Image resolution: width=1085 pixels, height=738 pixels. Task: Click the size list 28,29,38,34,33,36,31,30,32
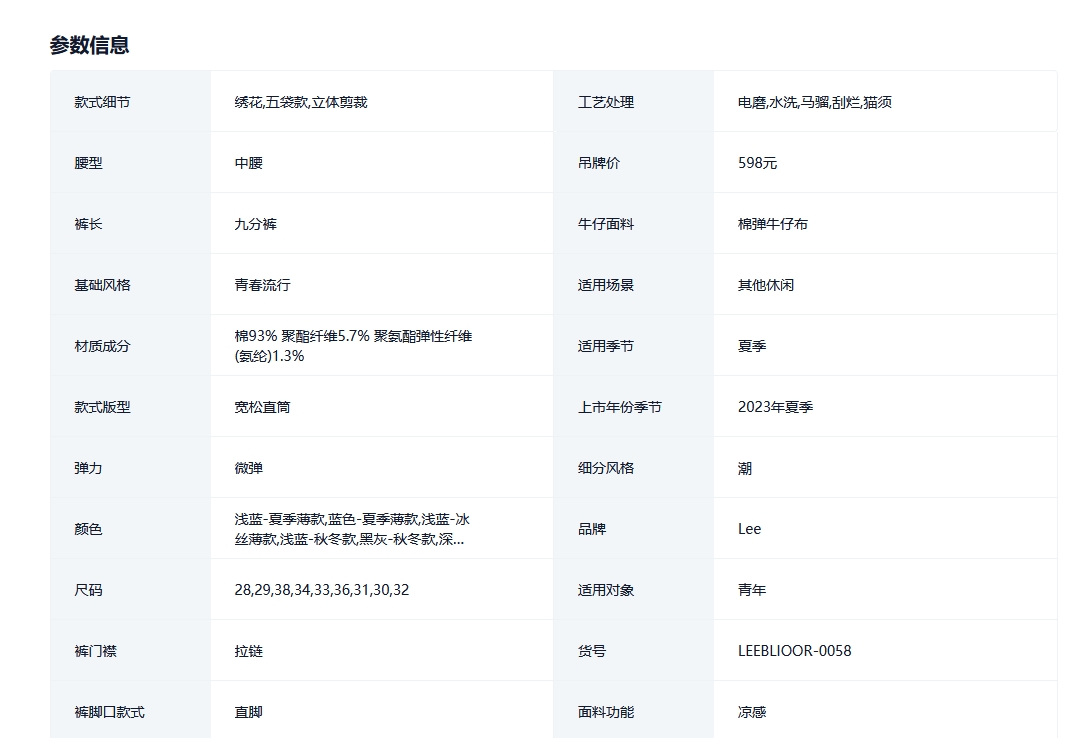pos(321,590)
